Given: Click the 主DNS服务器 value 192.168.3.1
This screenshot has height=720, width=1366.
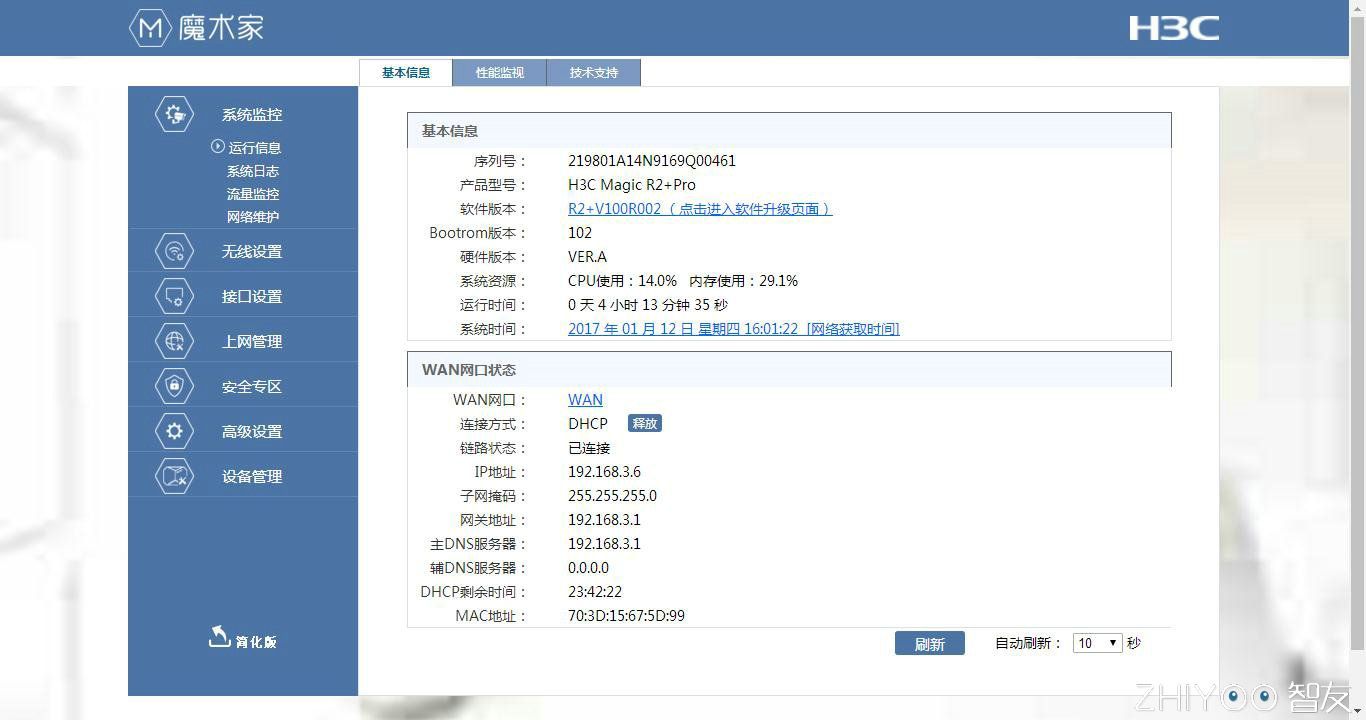Looking at the screenshot, I should (604, 544).
